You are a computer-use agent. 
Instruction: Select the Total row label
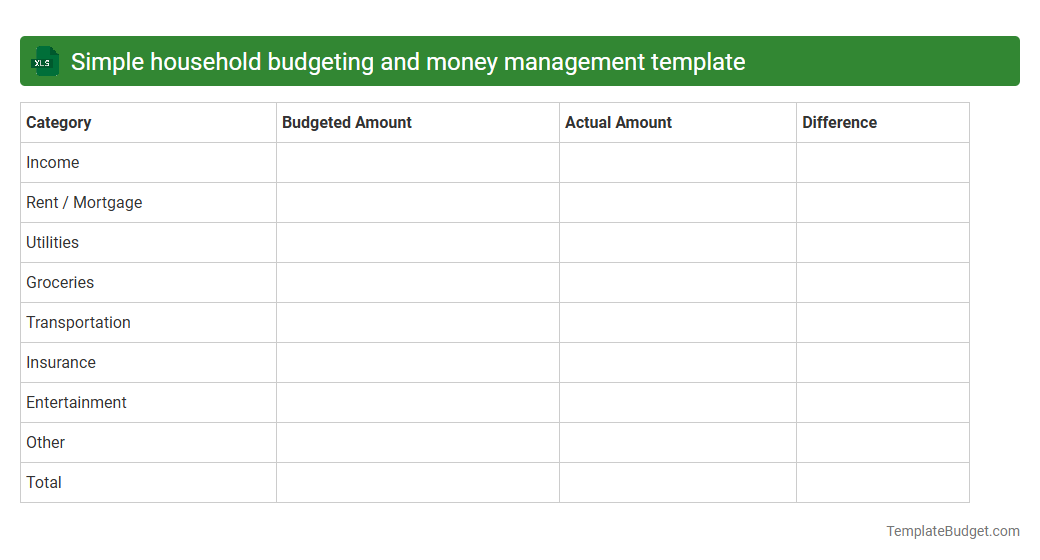point(44,482)
